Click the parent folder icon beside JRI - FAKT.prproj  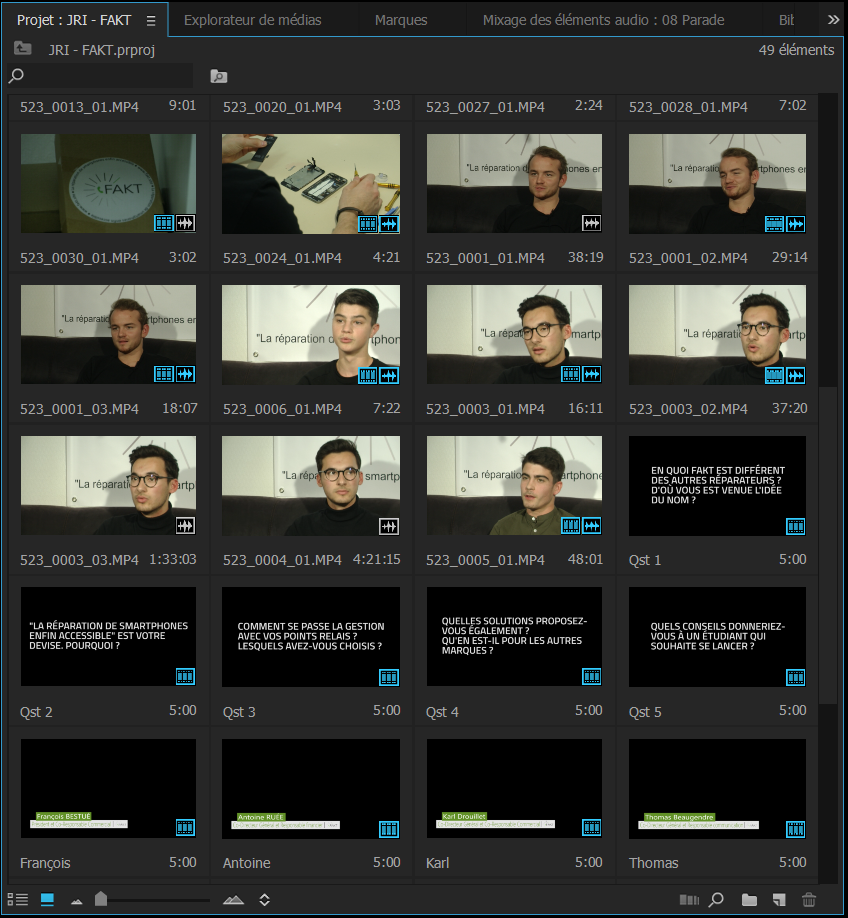[23, 48]
